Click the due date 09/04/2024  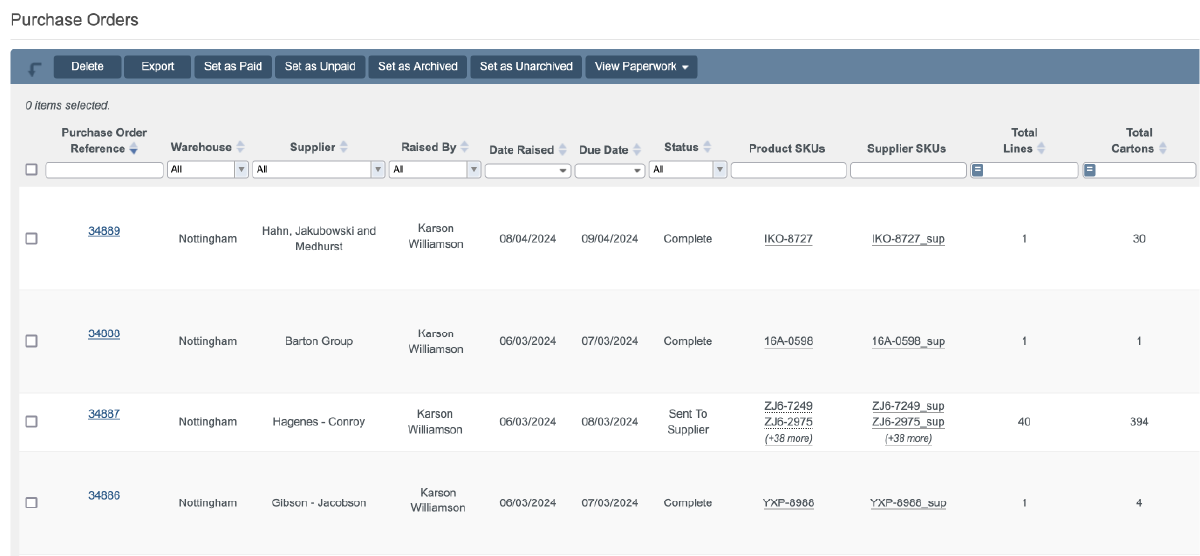(610, 239)
